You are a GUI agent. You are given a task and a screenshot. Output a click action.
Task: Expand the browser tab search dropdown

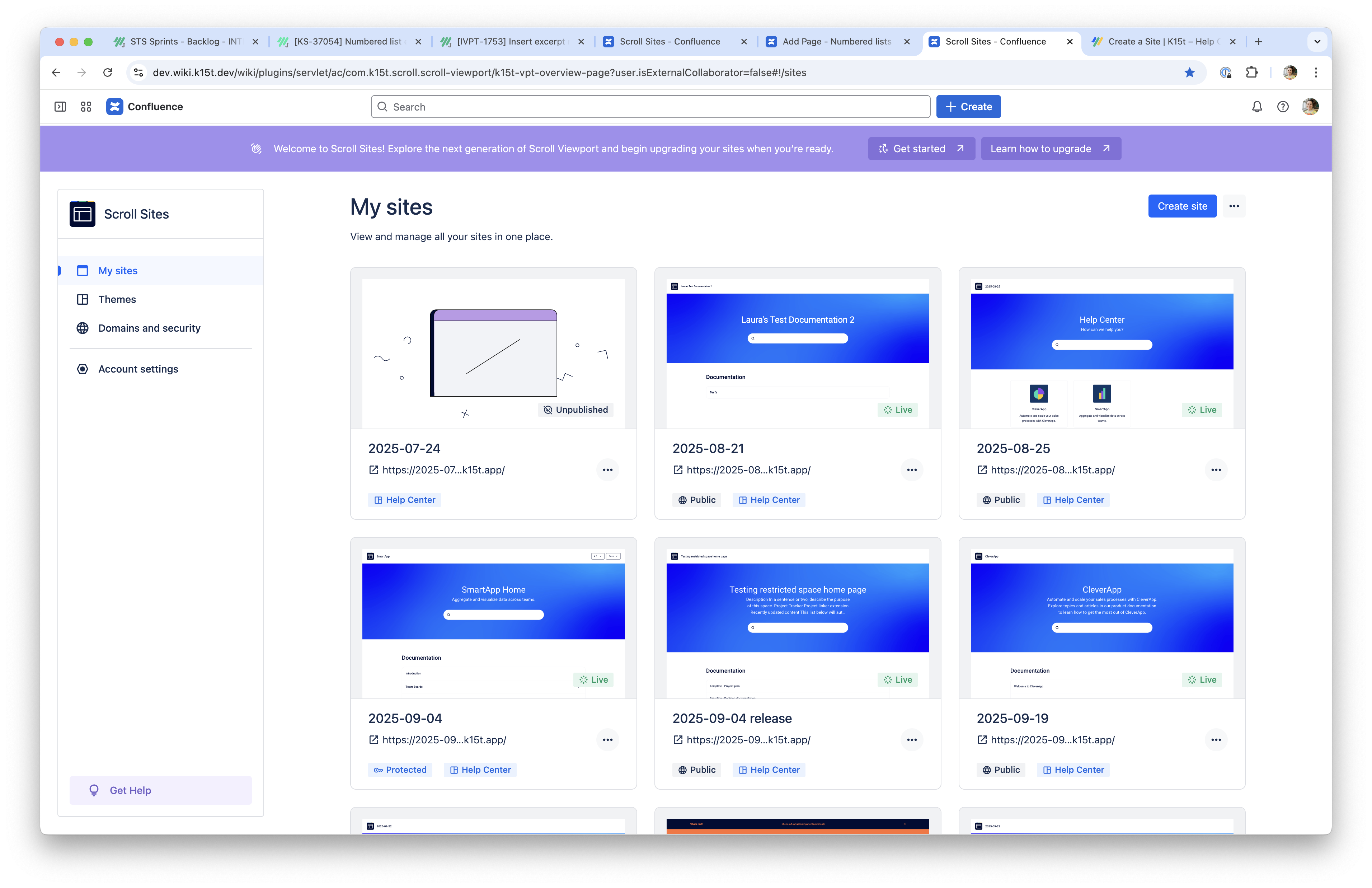coord(1317,42)
